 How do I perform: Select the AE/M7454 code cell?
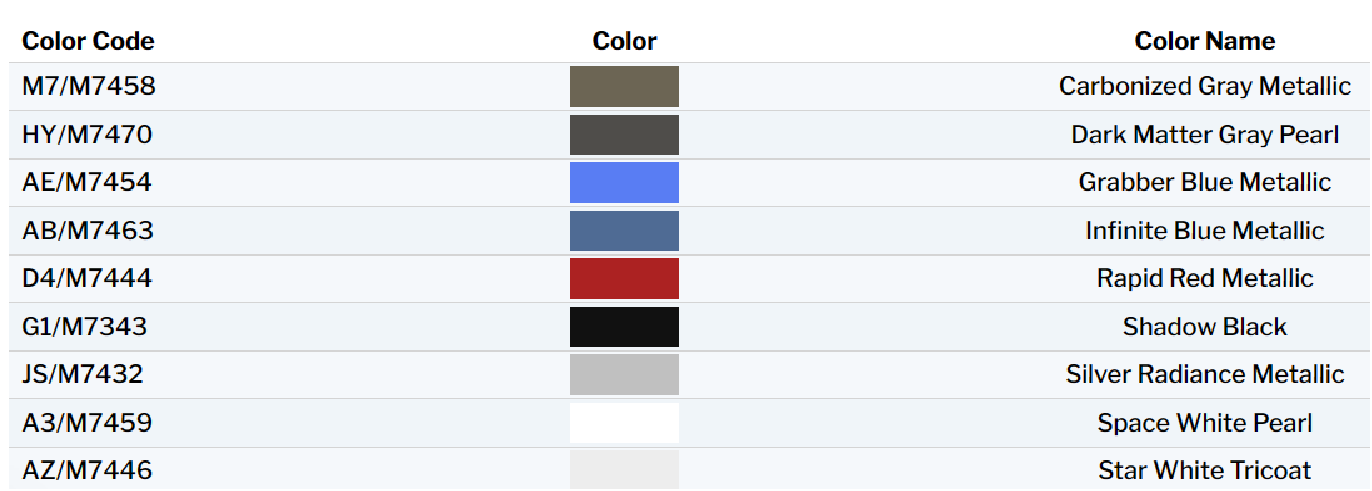tap(88, 182)
